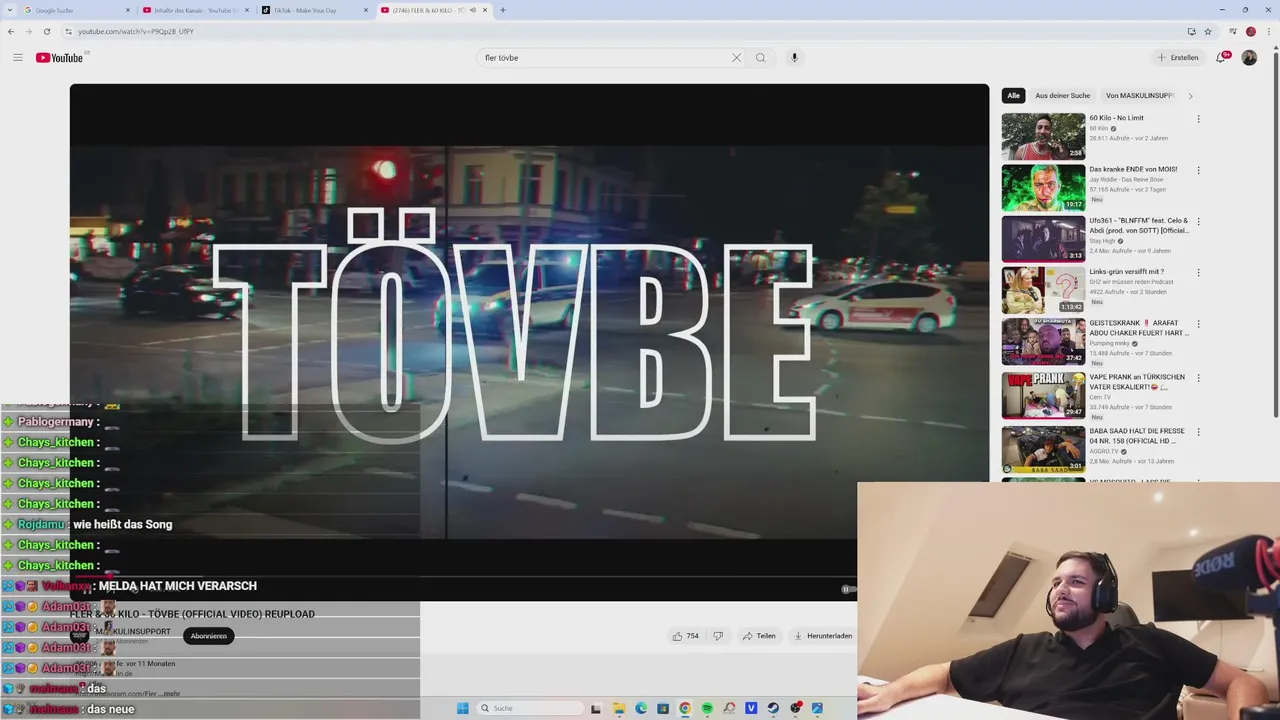Screen dimensions: 1280x720
Task: Click the Teilen share button
Action: pos(759,636)
